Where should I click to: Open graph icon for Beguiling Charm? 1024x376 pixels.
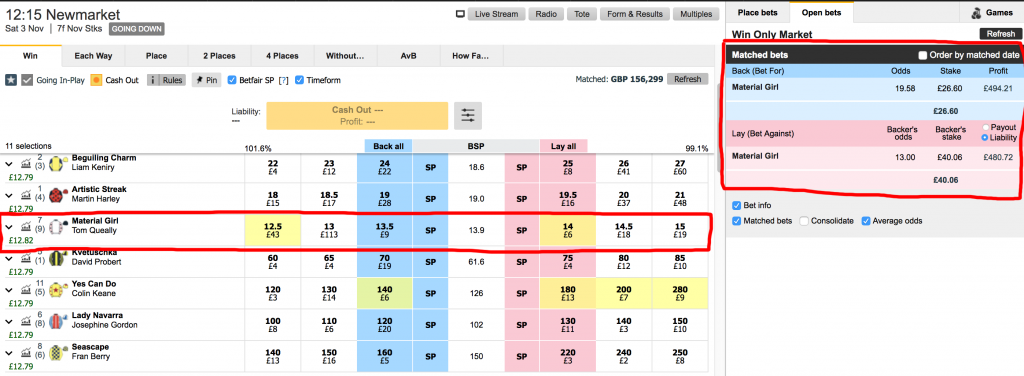(26, 163)
